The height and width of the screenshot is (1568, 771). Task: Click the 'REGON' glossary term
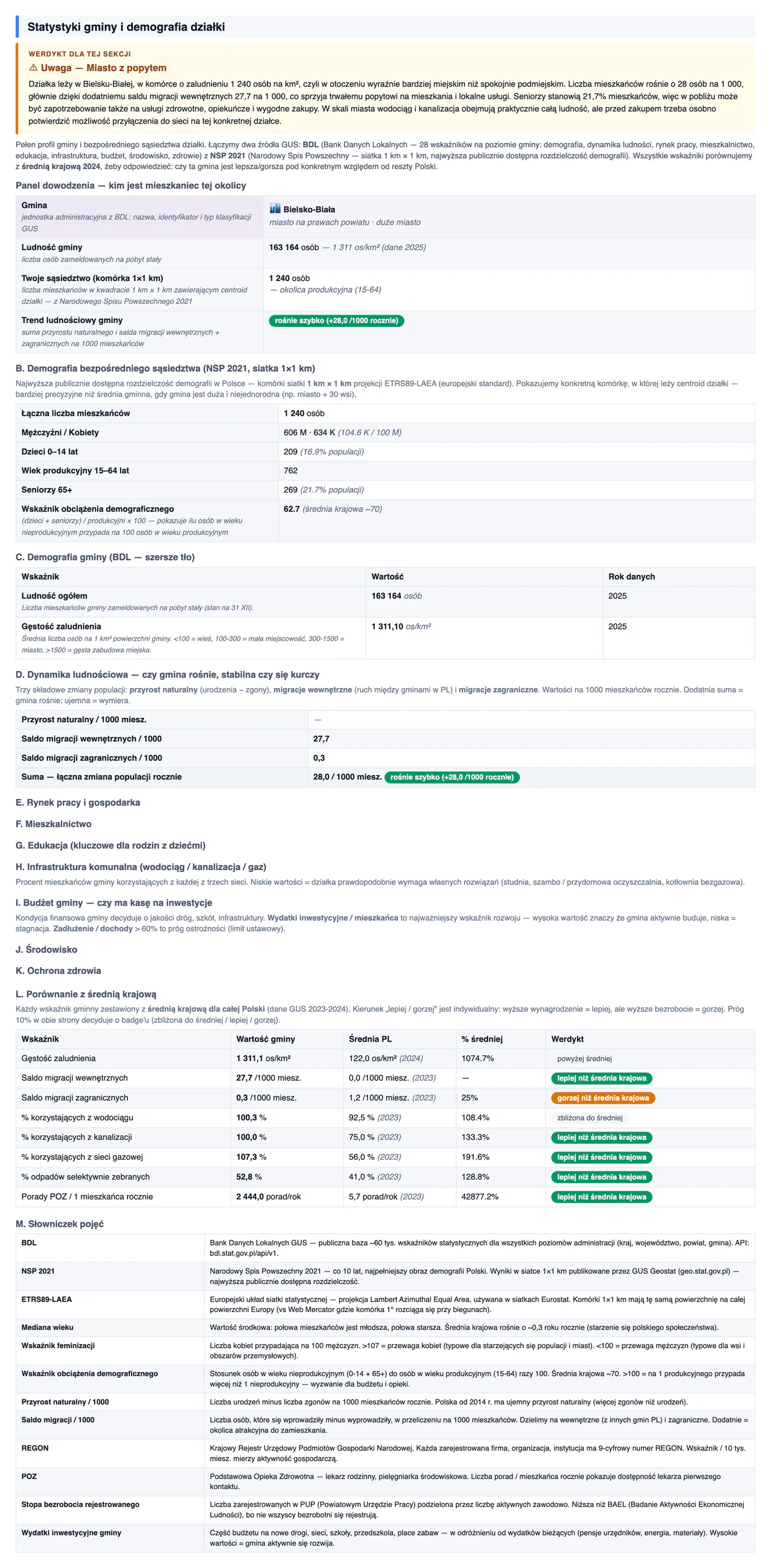(x=35, y=1448)
